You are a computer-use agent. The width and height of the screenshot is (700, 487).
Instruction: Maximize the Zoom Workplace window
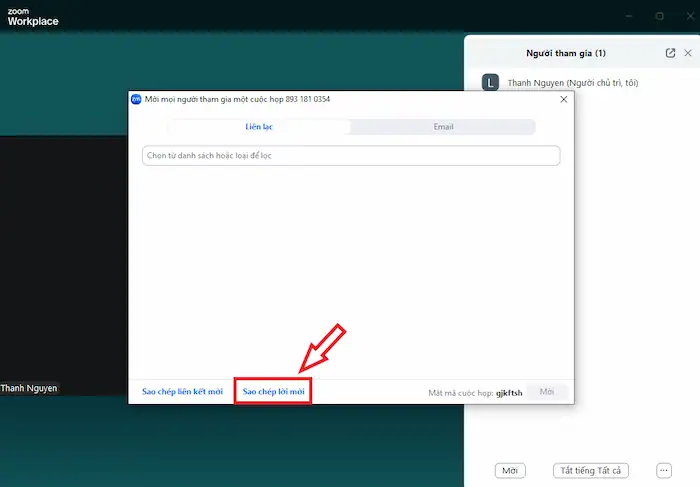click(x=659, y=16)
